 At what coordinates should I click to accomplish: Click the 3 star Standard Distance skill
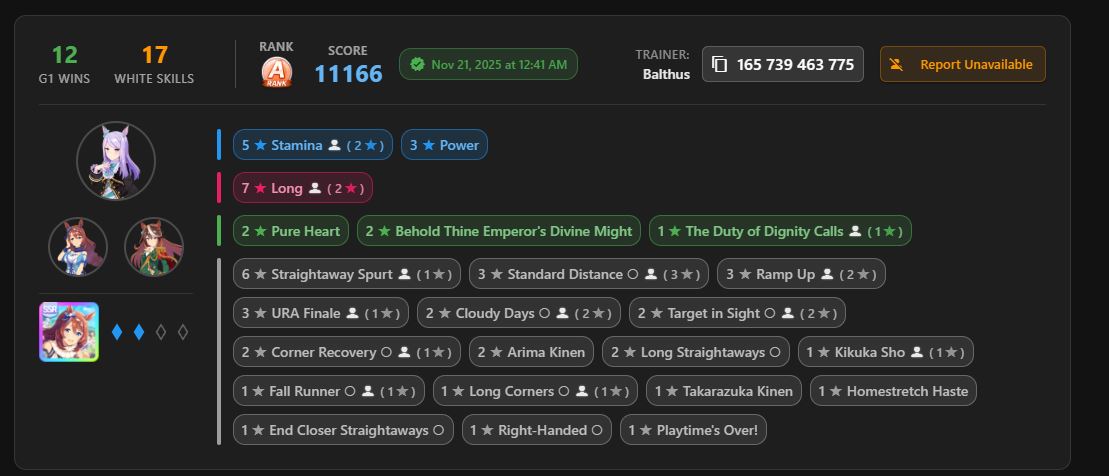point(588,274)
